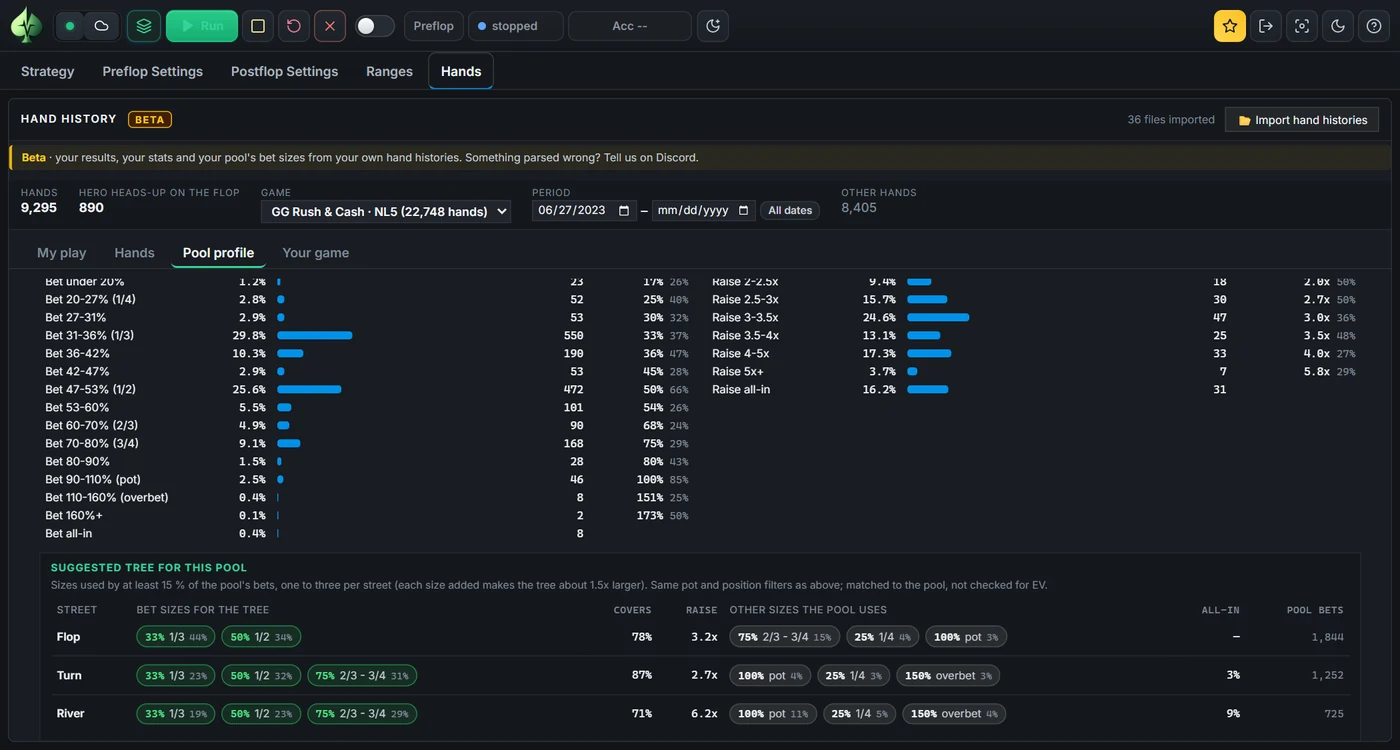
Task: Click the stopped status indicator
Action: [x=516, y=26]
